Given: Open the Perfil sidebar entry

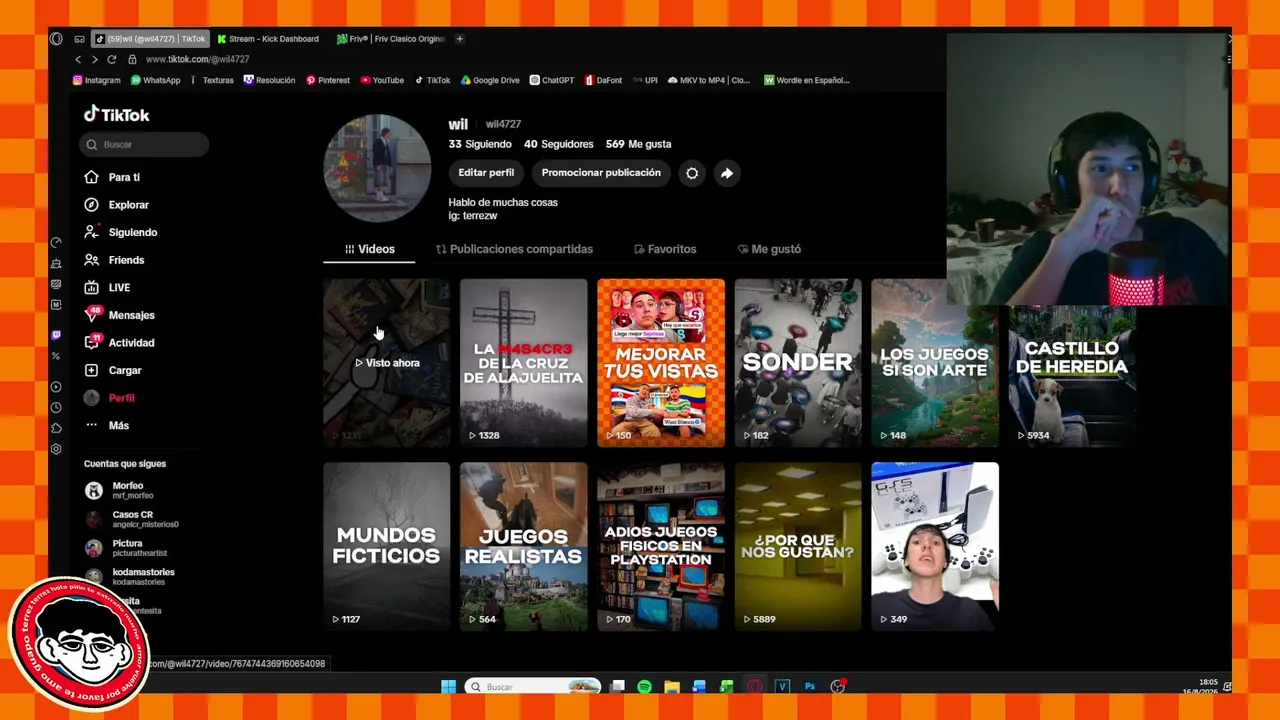Looking at the screenshot, I should coord(109,398).
